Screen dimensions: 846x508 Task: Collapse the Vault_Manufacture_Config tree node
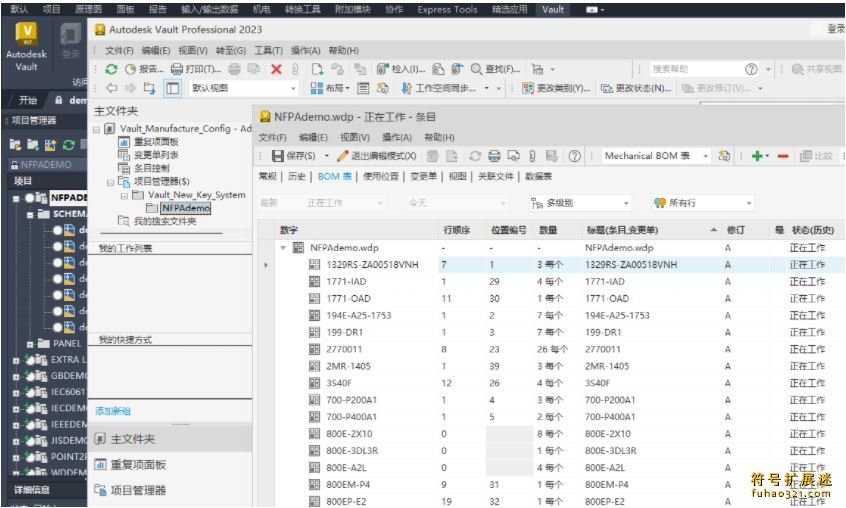coord(97,129)
